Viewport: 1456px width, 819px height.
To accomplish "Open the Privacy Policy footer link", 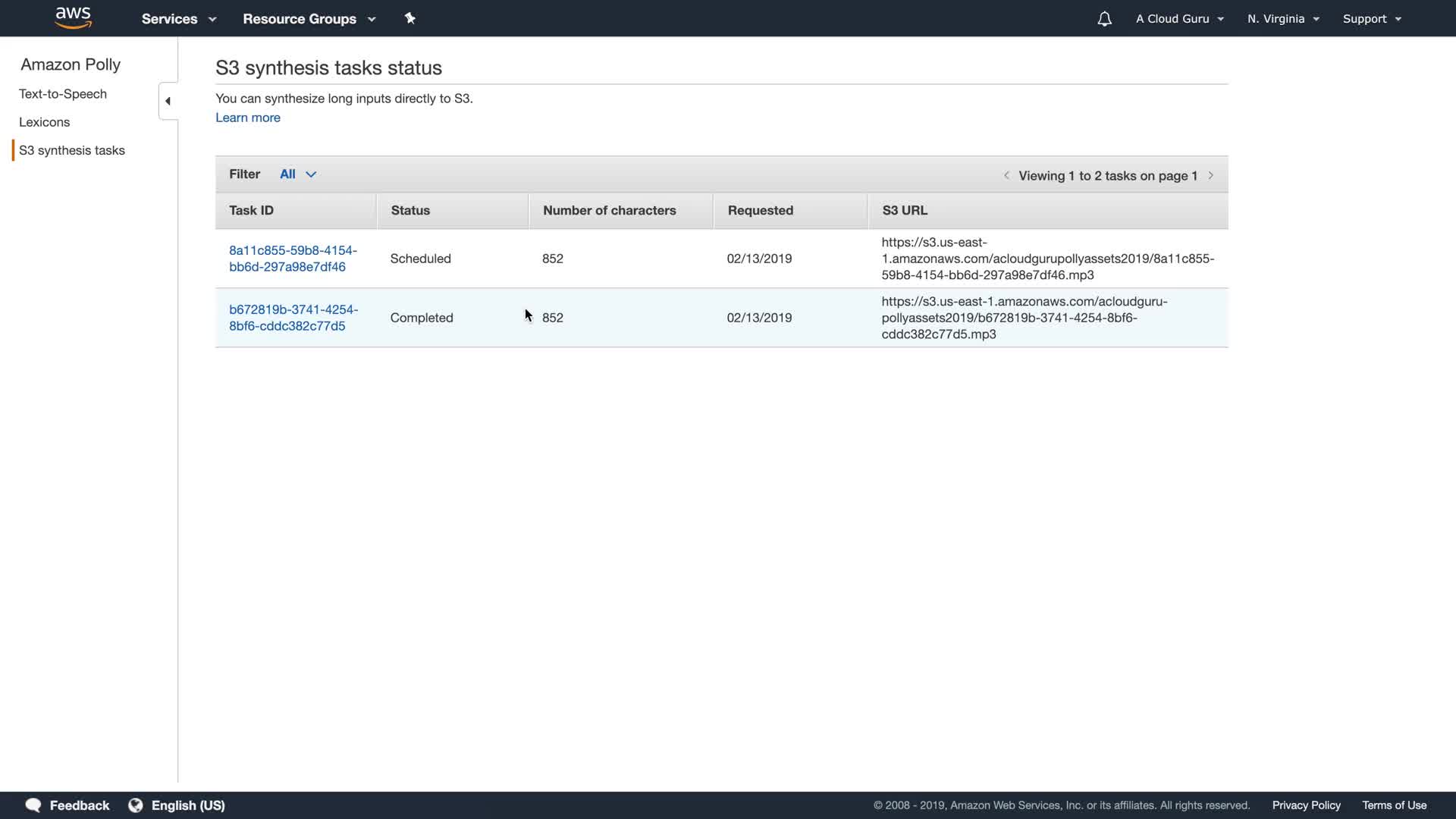I will coord(1306,805).
